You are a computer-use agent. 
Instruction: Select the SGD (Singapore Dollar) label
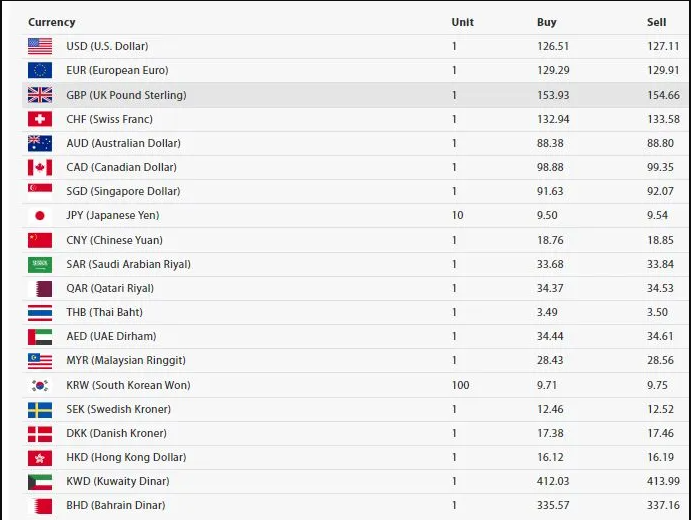(x=123, y=191)
